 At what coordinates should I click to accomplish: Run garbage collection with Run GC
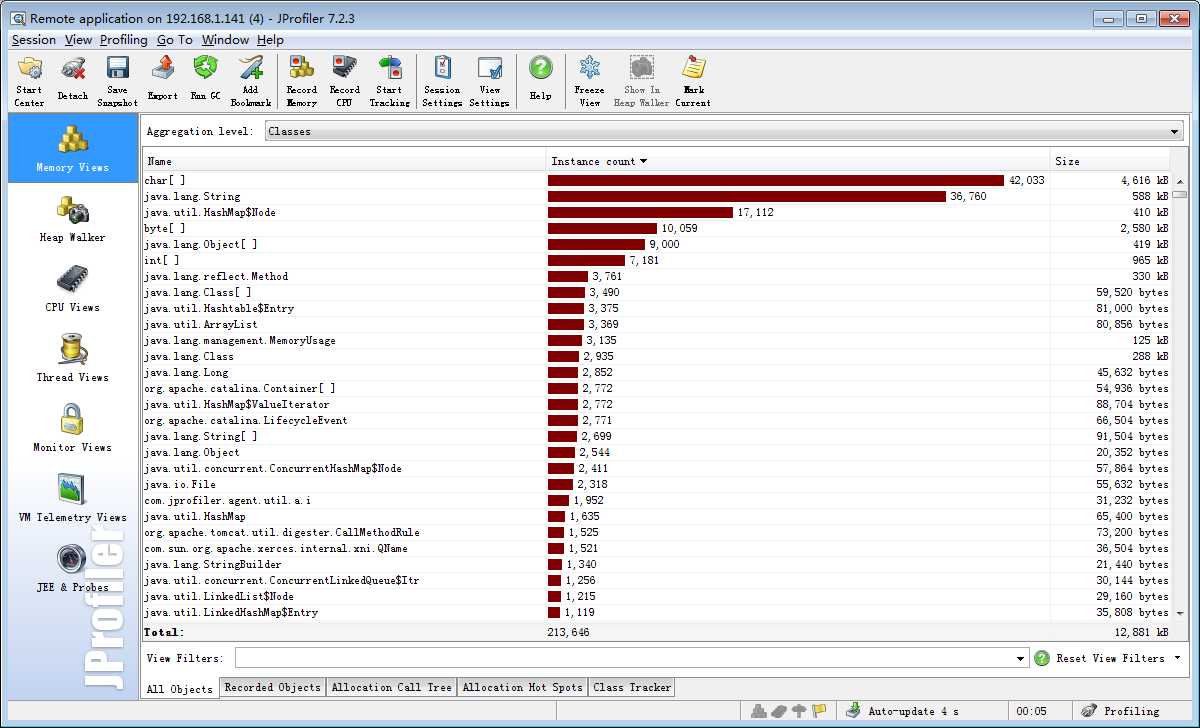pyautogui.click(x=205, y=81)
